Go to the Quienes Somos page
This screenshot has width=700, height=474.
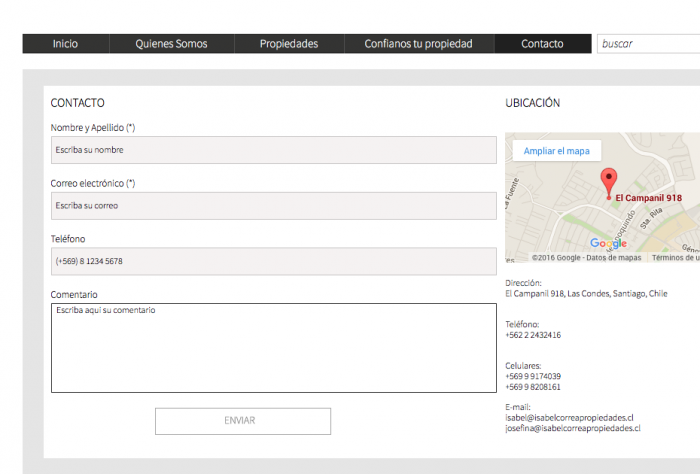(171, 44)
